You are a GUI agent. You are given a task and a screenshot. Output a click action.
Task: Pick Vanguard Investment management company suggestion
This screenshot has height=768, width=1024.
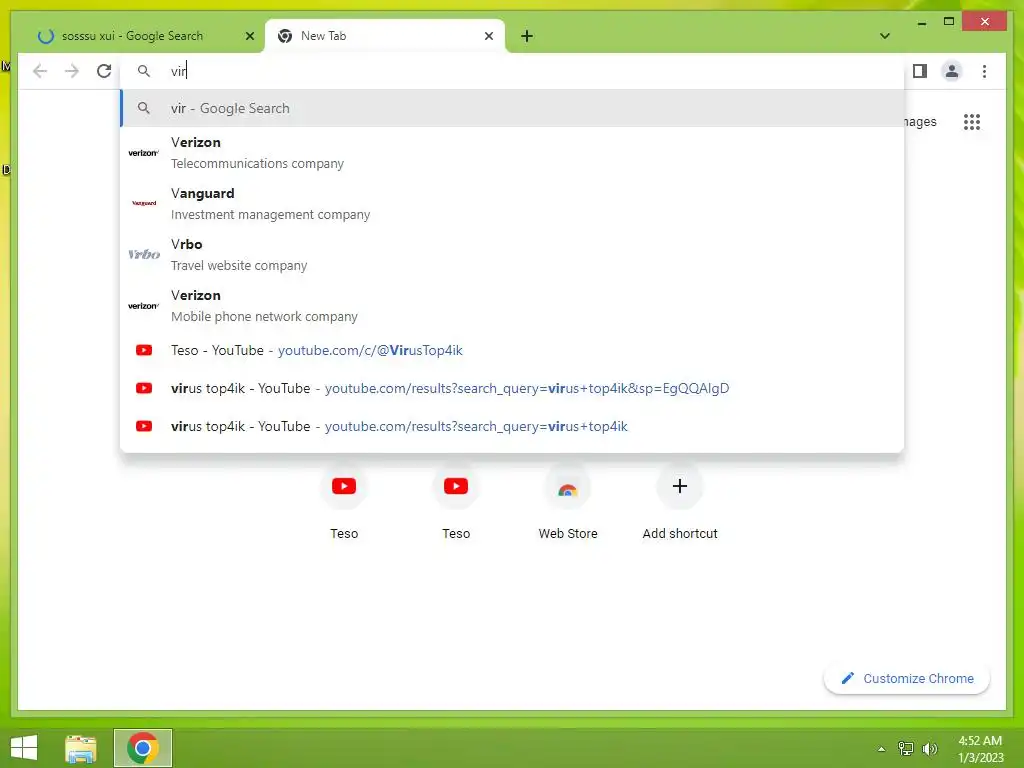coord(512,204)
